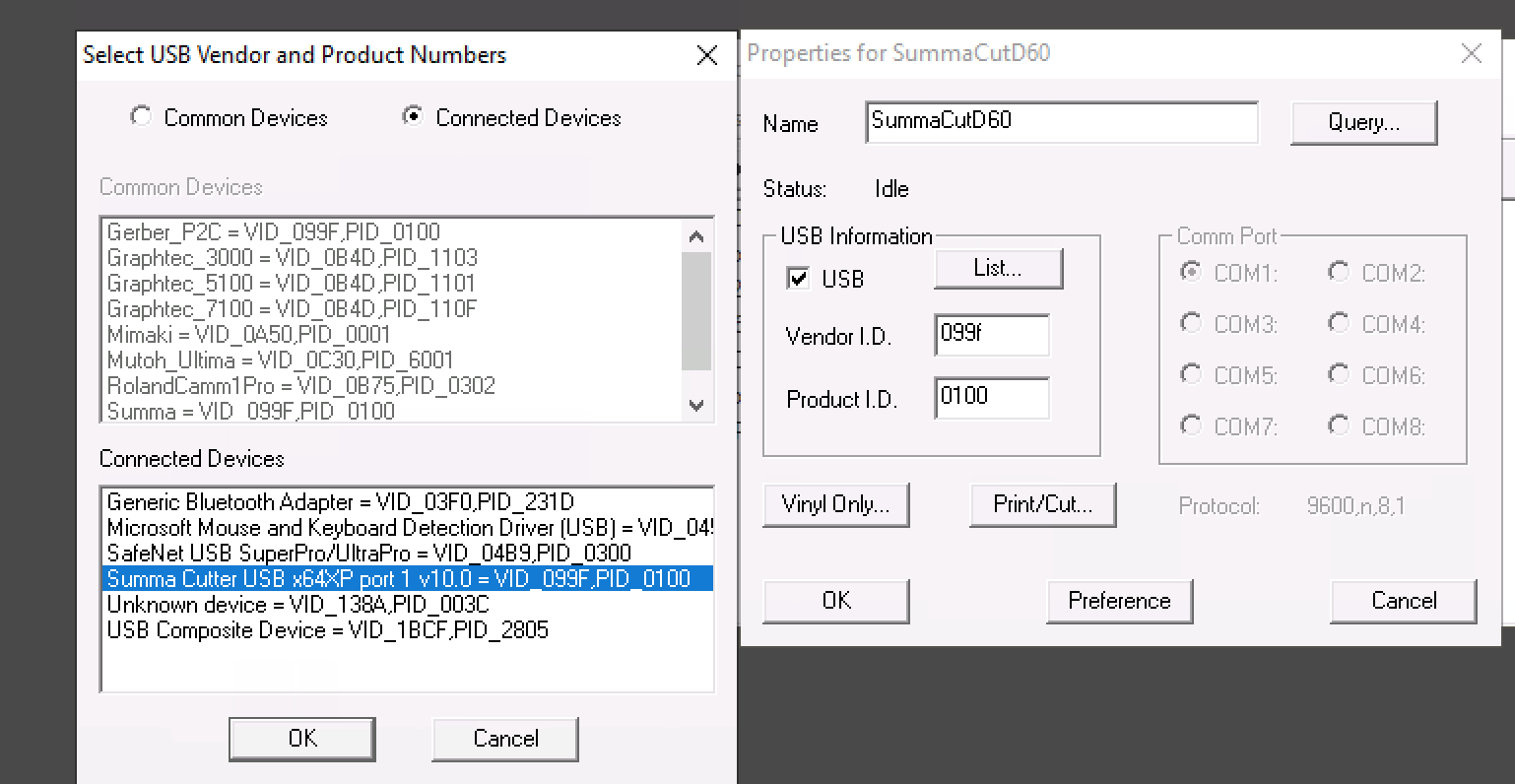Click the Vendor I.D. input field
This screenshot has height=784, width=1515.
tap(991, 335)
